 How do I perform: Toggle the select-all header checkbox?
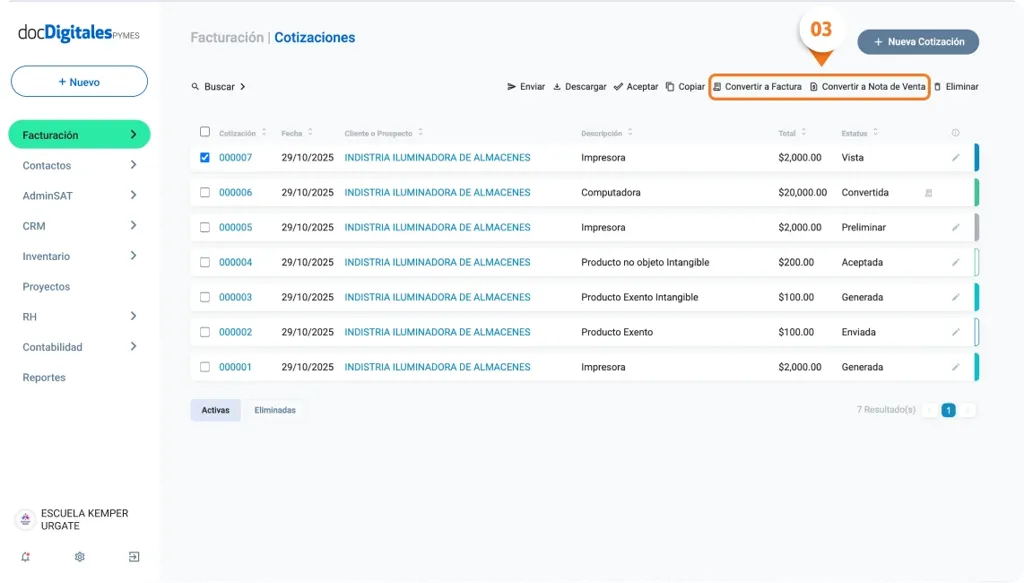pyautogui.click(x=205, y=132)
